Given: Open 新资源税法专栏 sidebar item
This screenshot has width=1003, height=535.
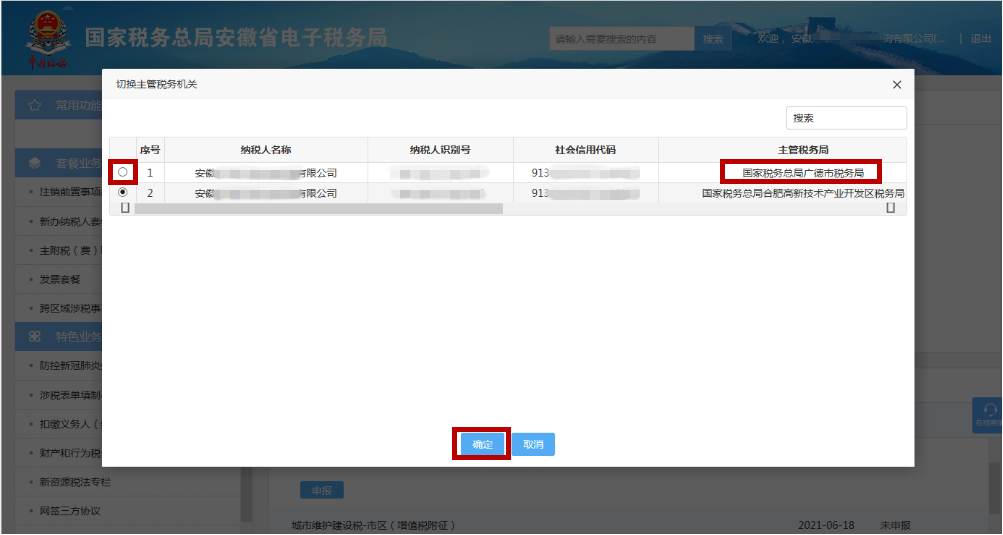Looking at the screenshot, I should [75, 482].
